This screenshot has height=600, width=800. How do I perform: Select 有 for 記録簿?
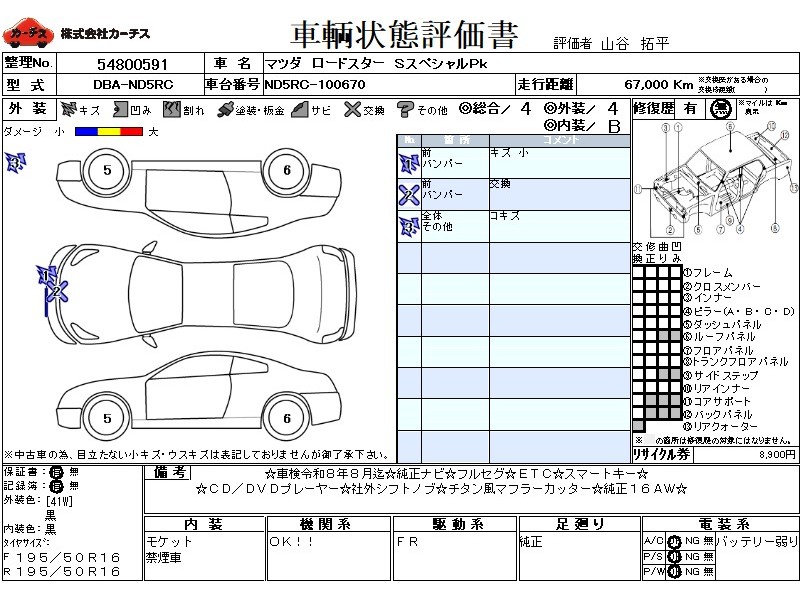pos(56,486)
